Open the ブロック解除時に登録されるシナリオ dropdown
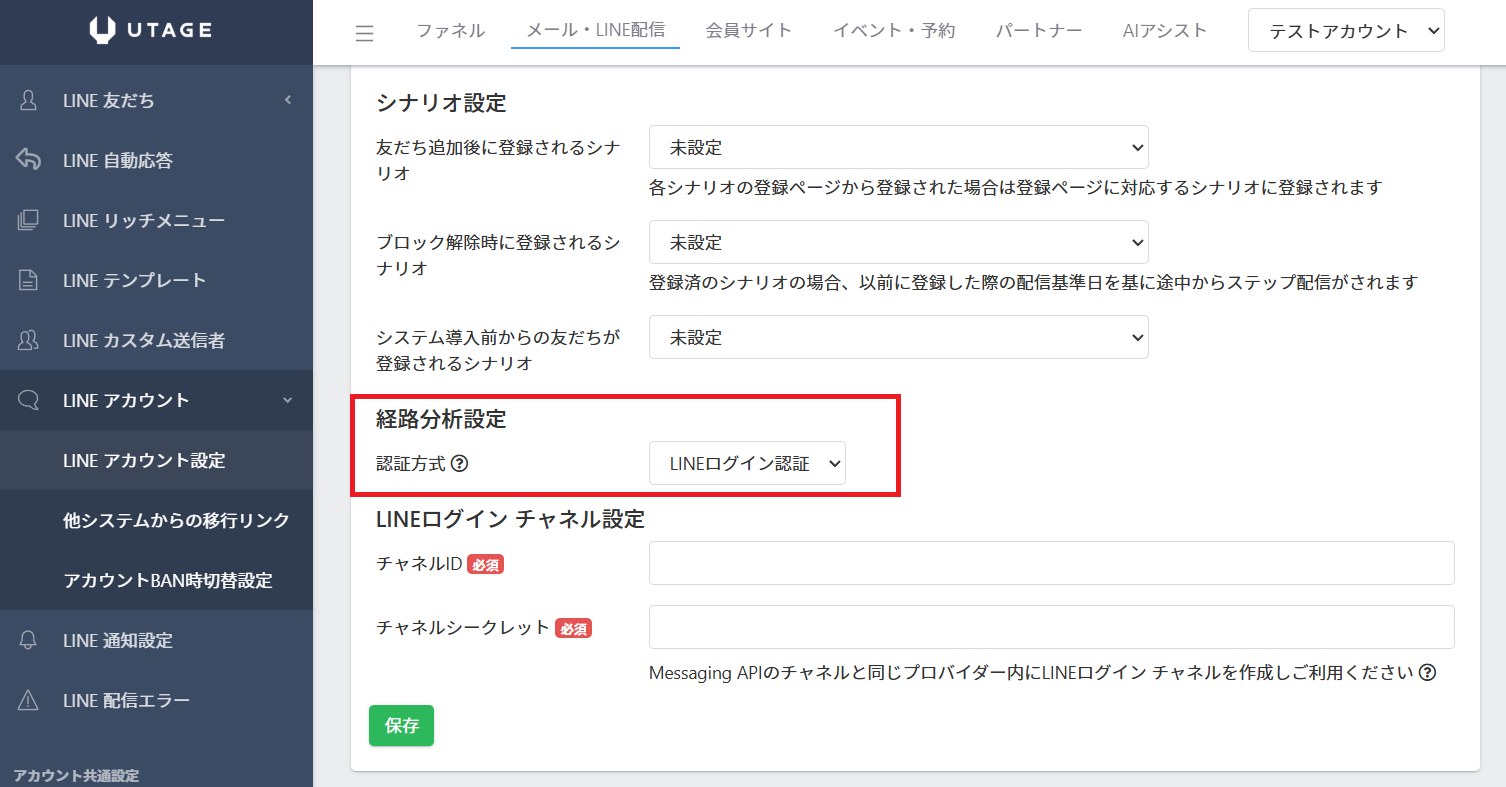Image resolution: width=1506 pixels, height=787 pixels. click(x=898, y=242)
